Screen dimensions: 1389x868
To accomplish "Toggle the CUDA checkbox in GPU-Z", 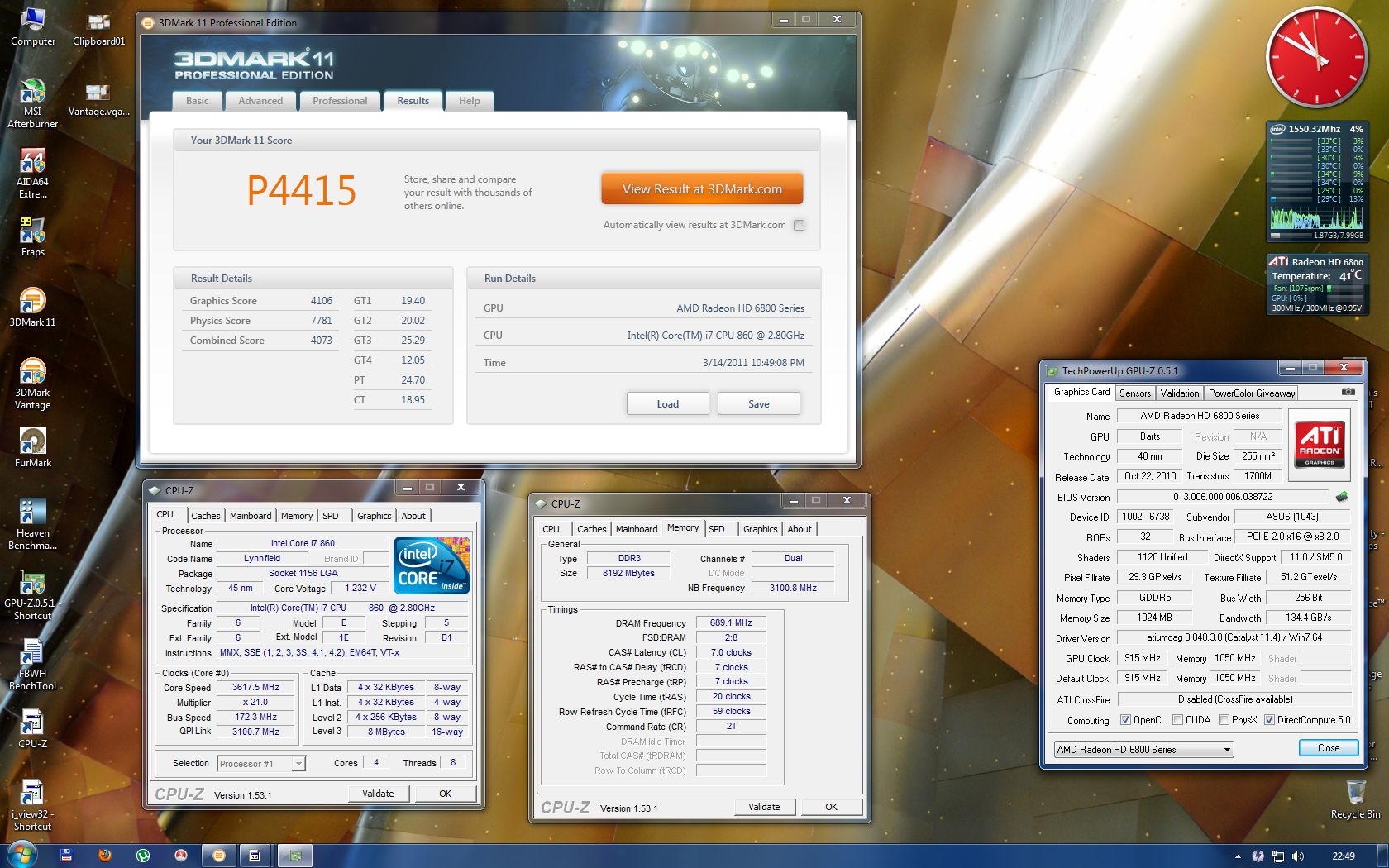I will (1177, 720).
